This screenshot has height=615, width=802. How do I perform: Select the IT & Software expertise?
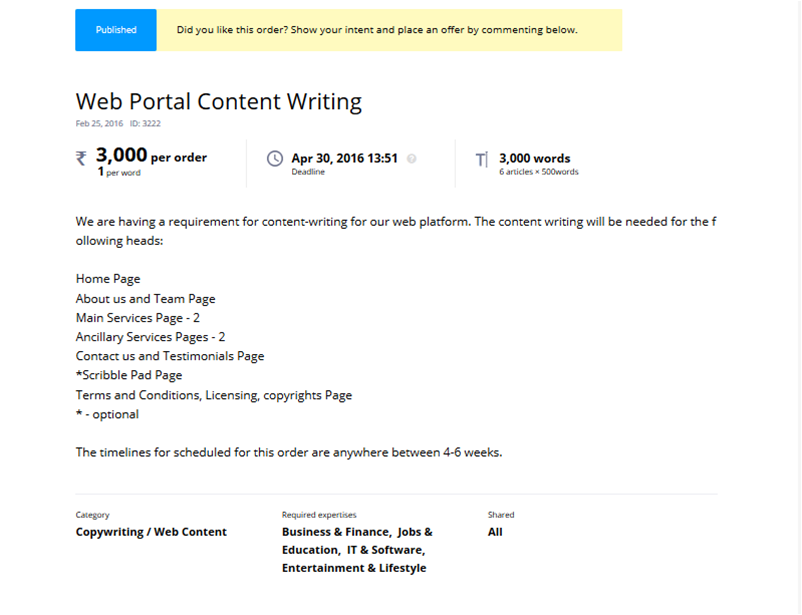385,550
